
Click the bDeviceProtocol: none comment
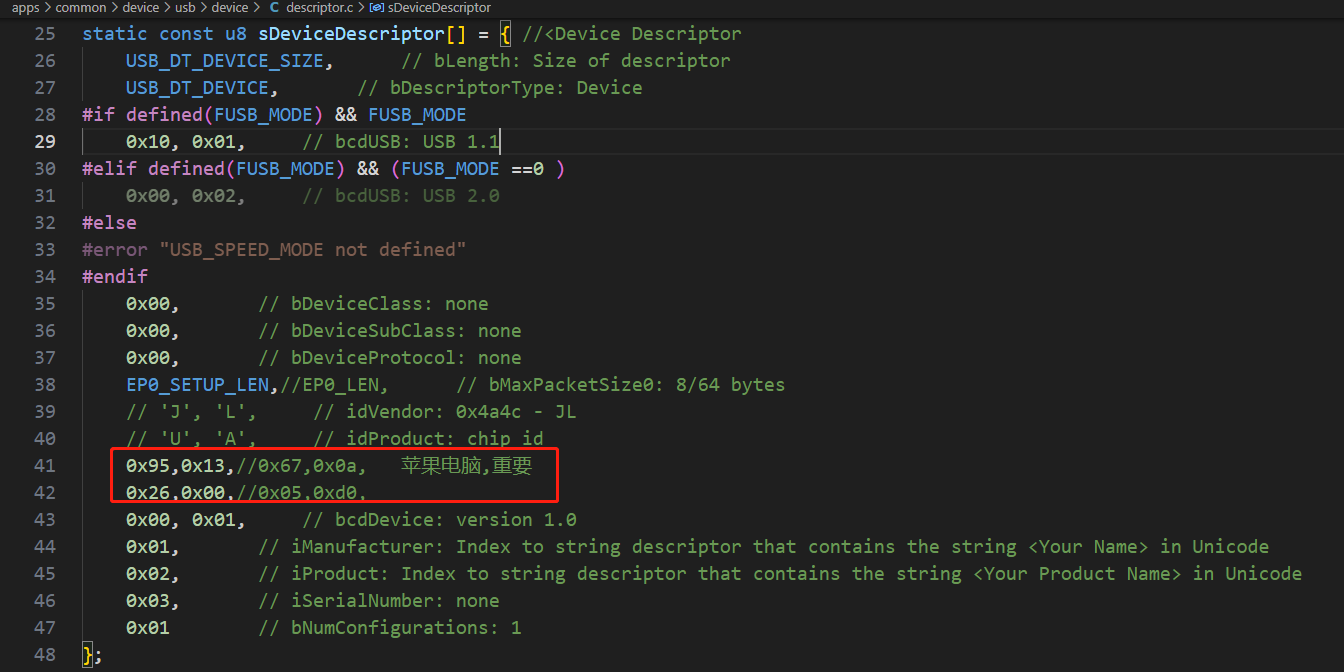(x=390, y=358)
